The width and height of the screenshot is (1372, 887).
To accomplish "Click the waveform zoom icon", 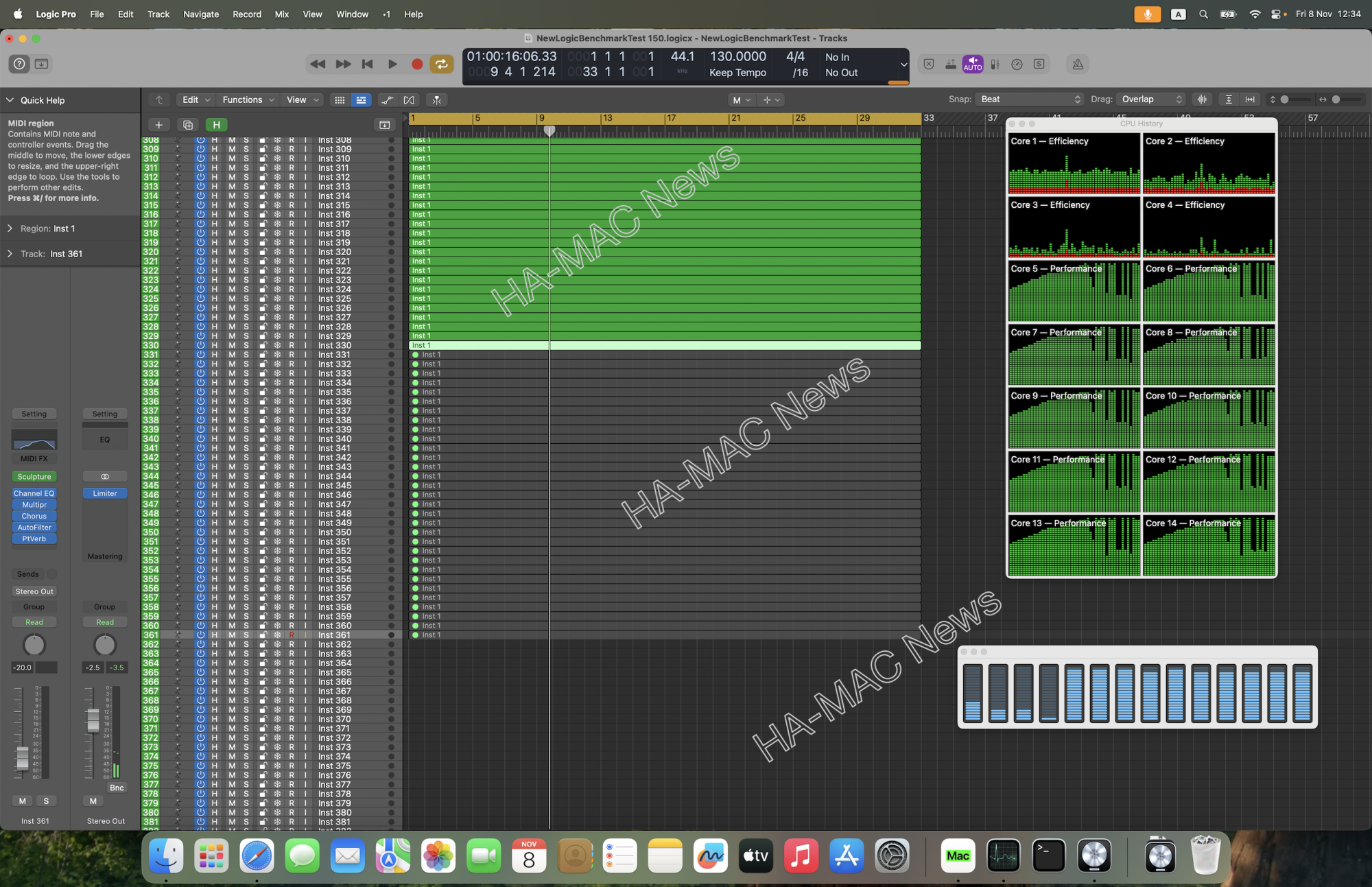I will [x=1202, y=99].
